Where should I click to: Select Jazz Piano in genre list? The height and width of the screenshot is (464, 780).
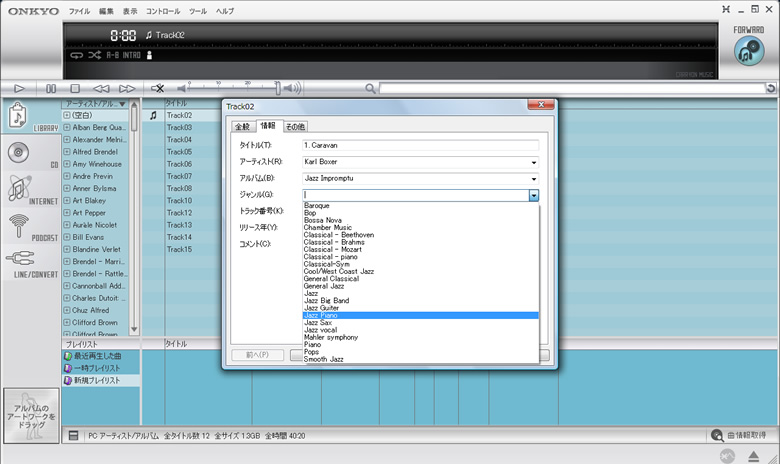pyautogui.click(x=420, y=315)
